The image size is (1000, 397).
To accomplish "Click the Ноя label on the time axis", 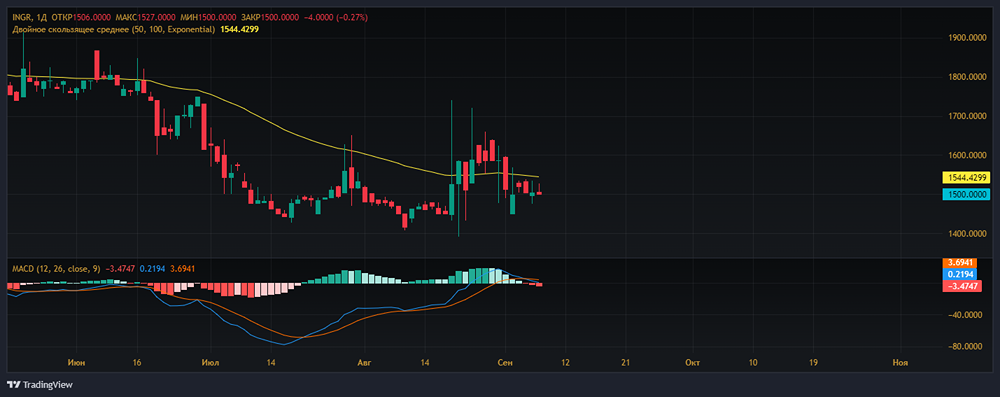I will 900,363.
